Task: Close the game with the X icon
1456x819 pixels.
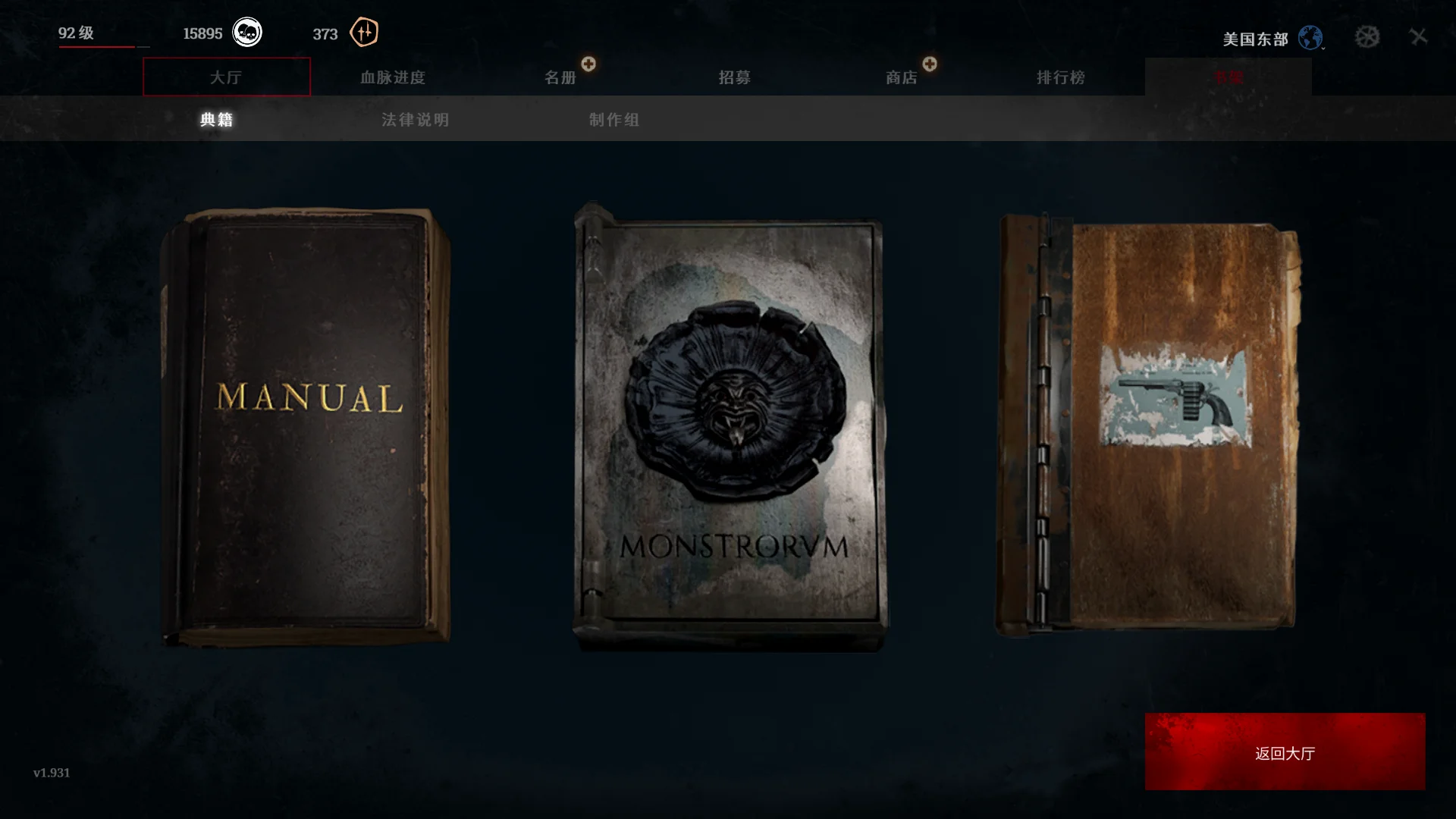Action: (1418, 36)
